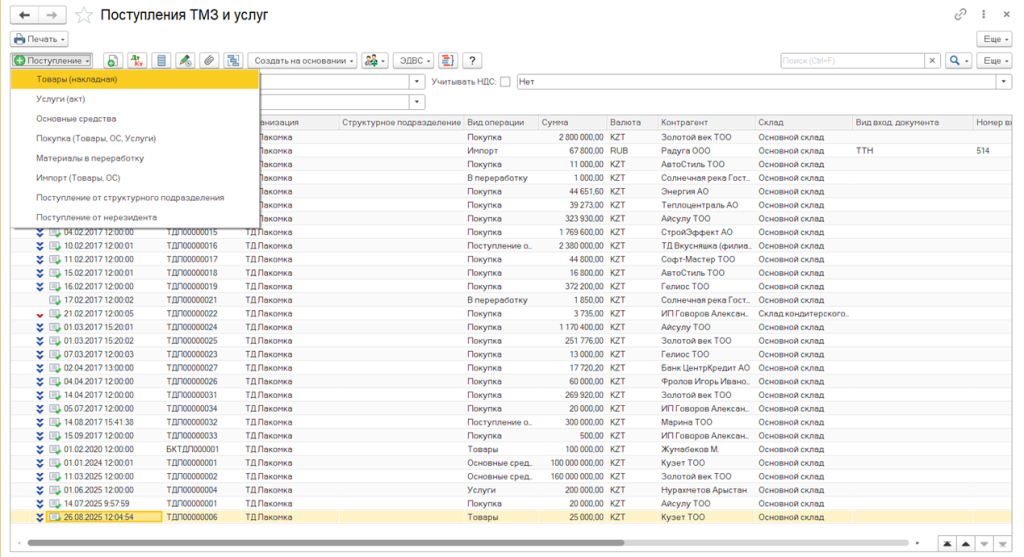
Task: Navigate back using the left arrow
Action: pos(25,15)
